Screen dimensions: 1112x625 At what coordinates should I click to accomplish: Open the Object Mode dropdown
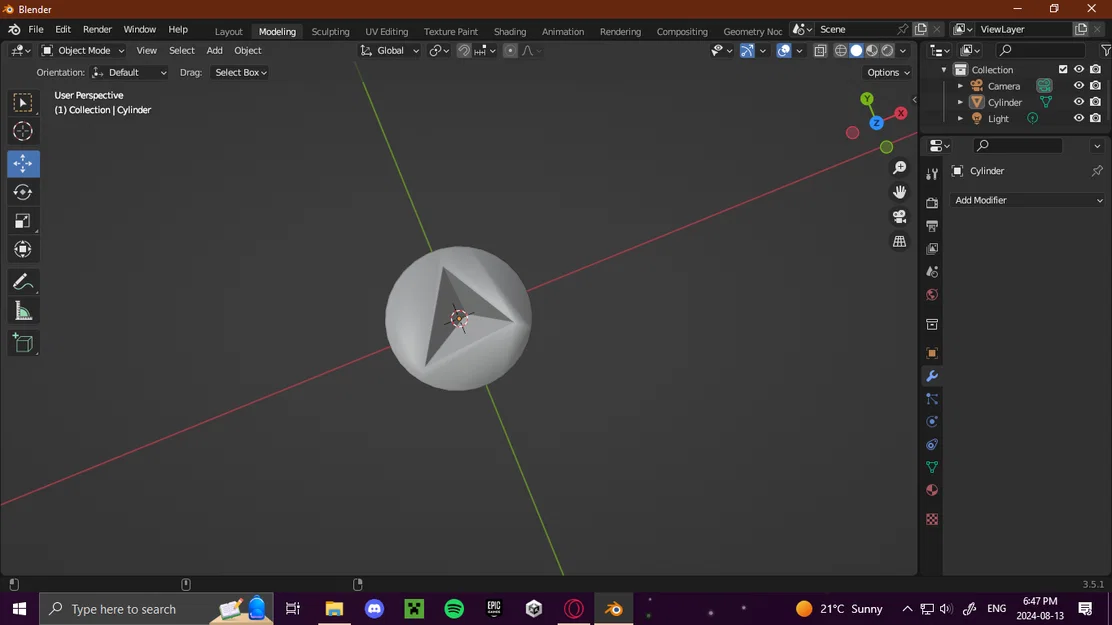pyautogui.click(x=83, y=50)
